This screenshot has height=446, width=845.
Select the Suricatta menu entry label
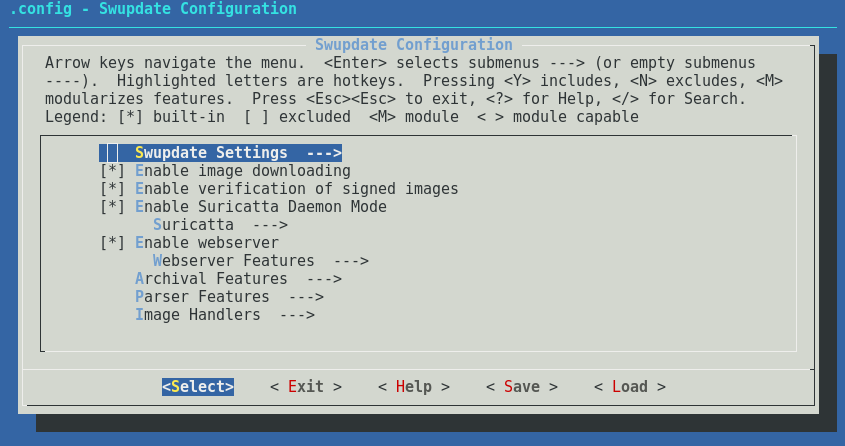pyautogui.click(x=193, y=225)
